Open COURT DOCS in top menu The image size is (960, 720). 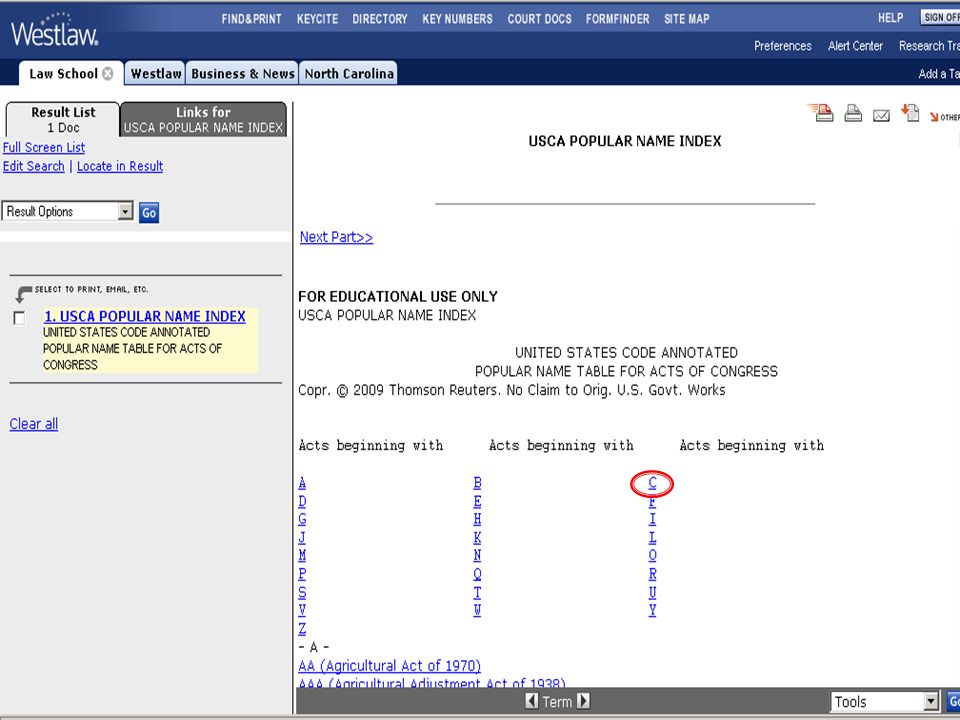[539, 19]
